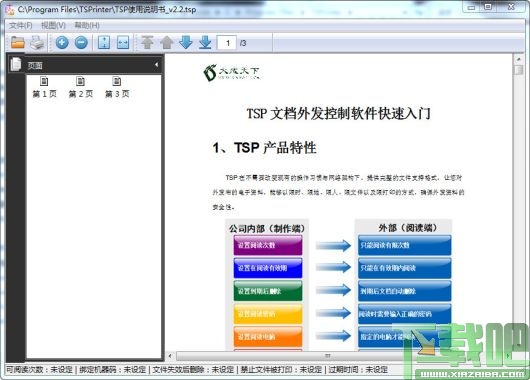Open the 帮助(H) menu
530x380 pixels.
coord(87,25)
